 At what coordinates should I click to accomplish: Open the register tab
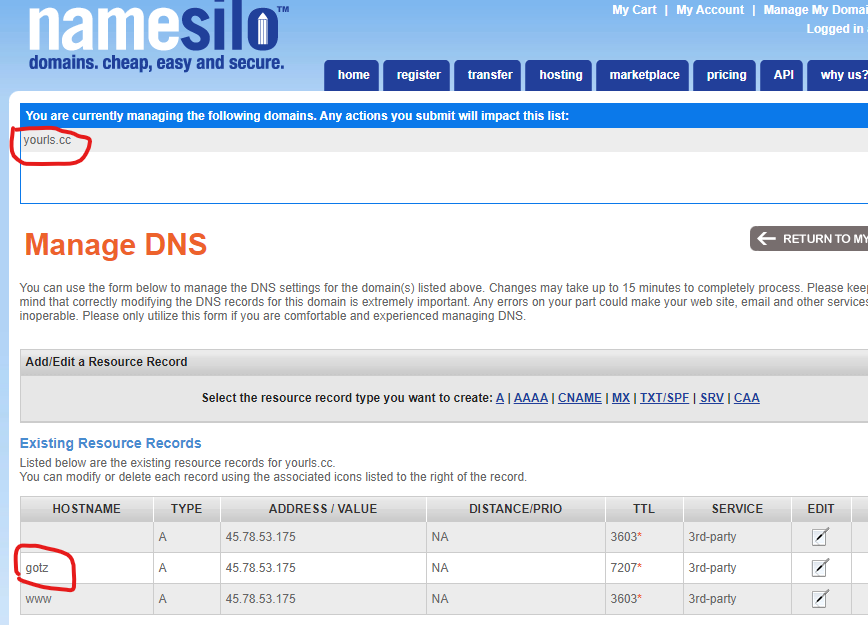[x=418, y=75]
